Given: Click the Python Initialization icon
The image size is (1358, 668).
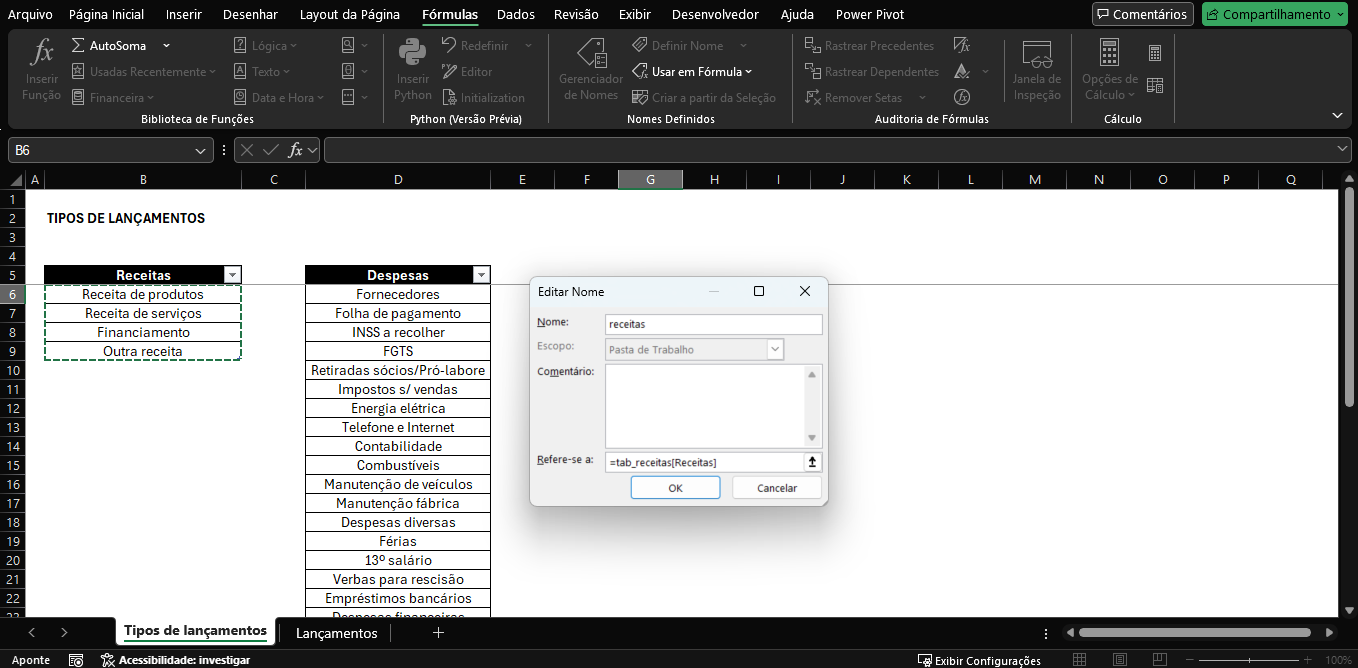Looking at the screenshot, I should [x=449, y=98].
